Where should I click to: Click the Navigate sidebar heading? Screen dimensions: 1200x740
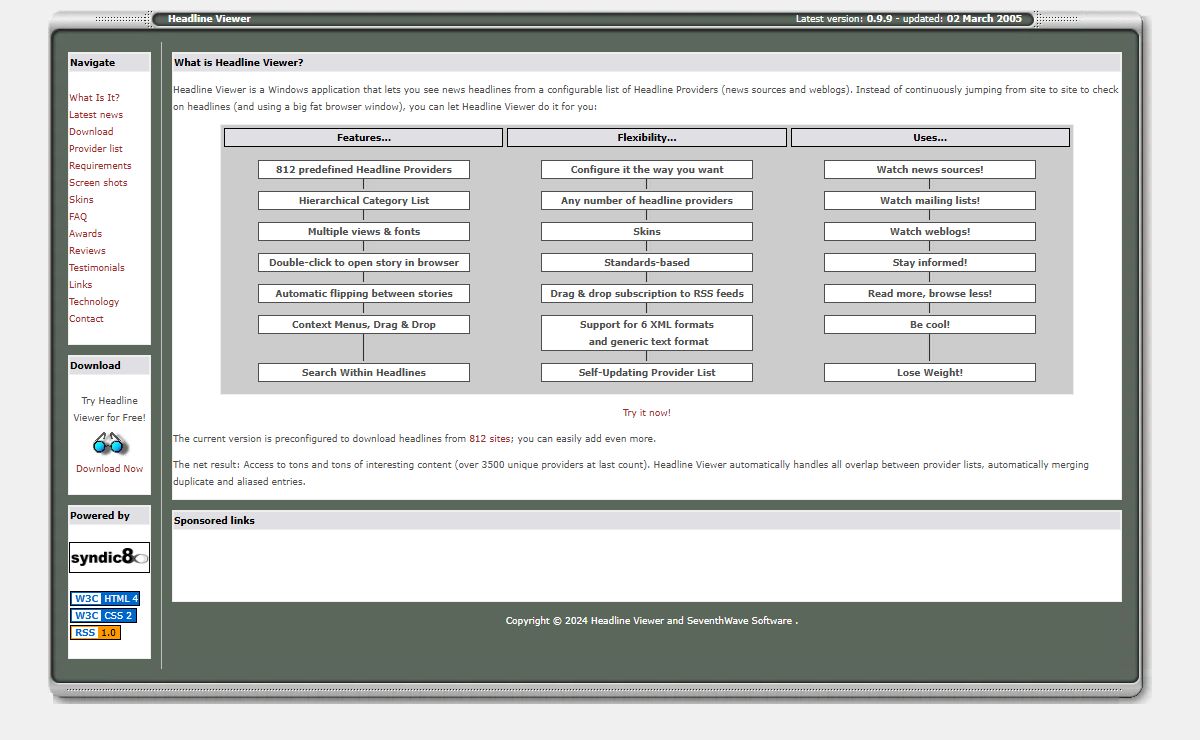(92, 63)
